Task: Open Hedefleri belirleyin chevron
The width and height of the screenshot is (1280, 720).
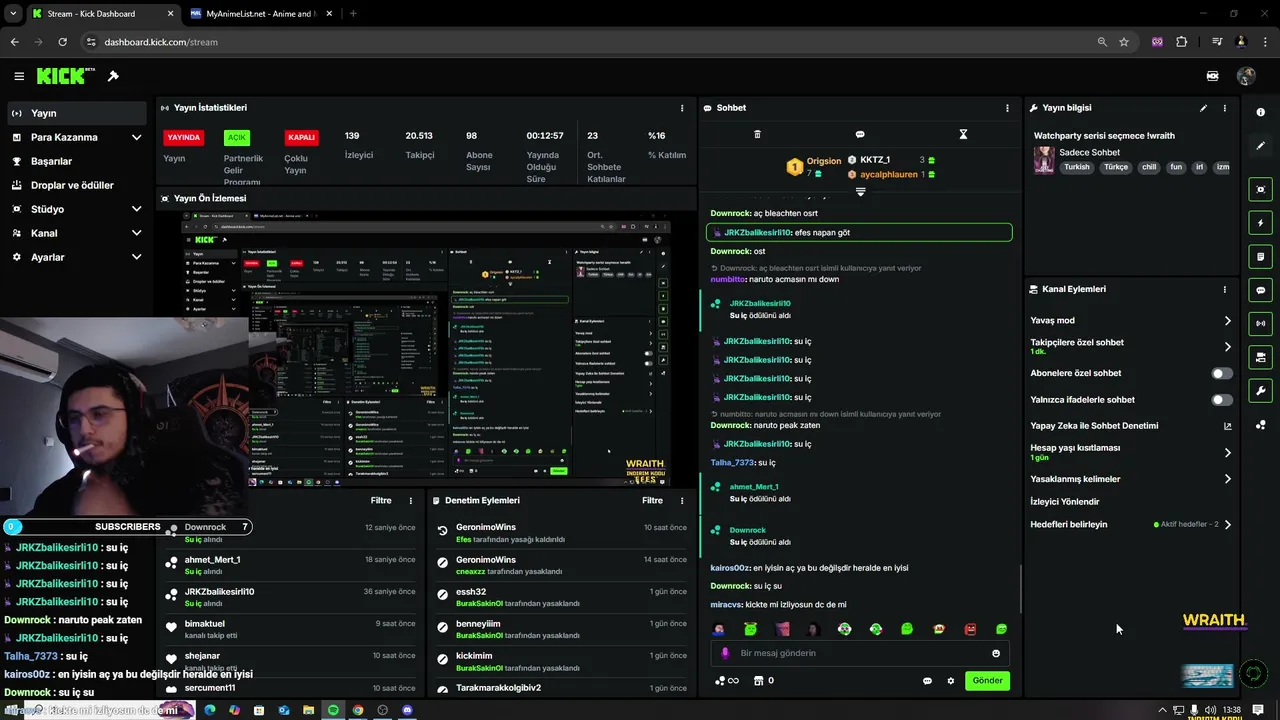Action: (1228, 524)
